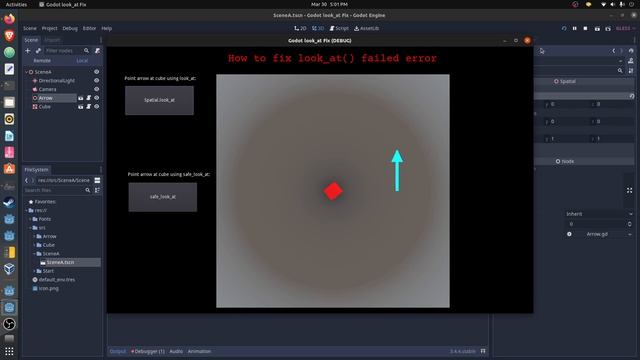Open the script attached to the Cube node
The width and height of the screenshot is (640, 360).
[89, 107]
